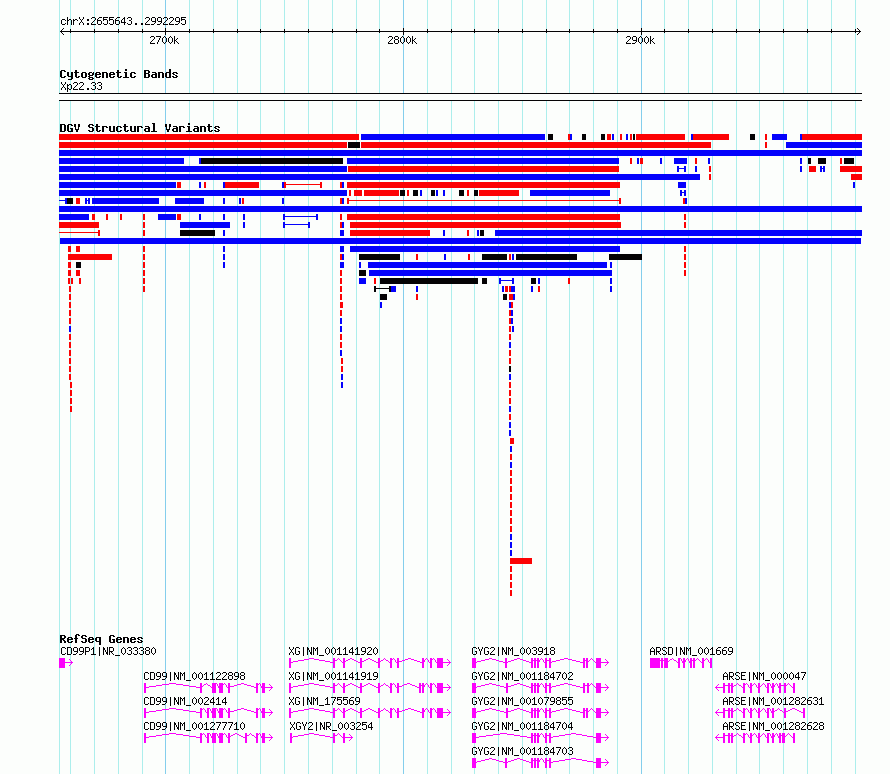
Task: Select the Cytogenetic Bands track title
Action: 119,74
